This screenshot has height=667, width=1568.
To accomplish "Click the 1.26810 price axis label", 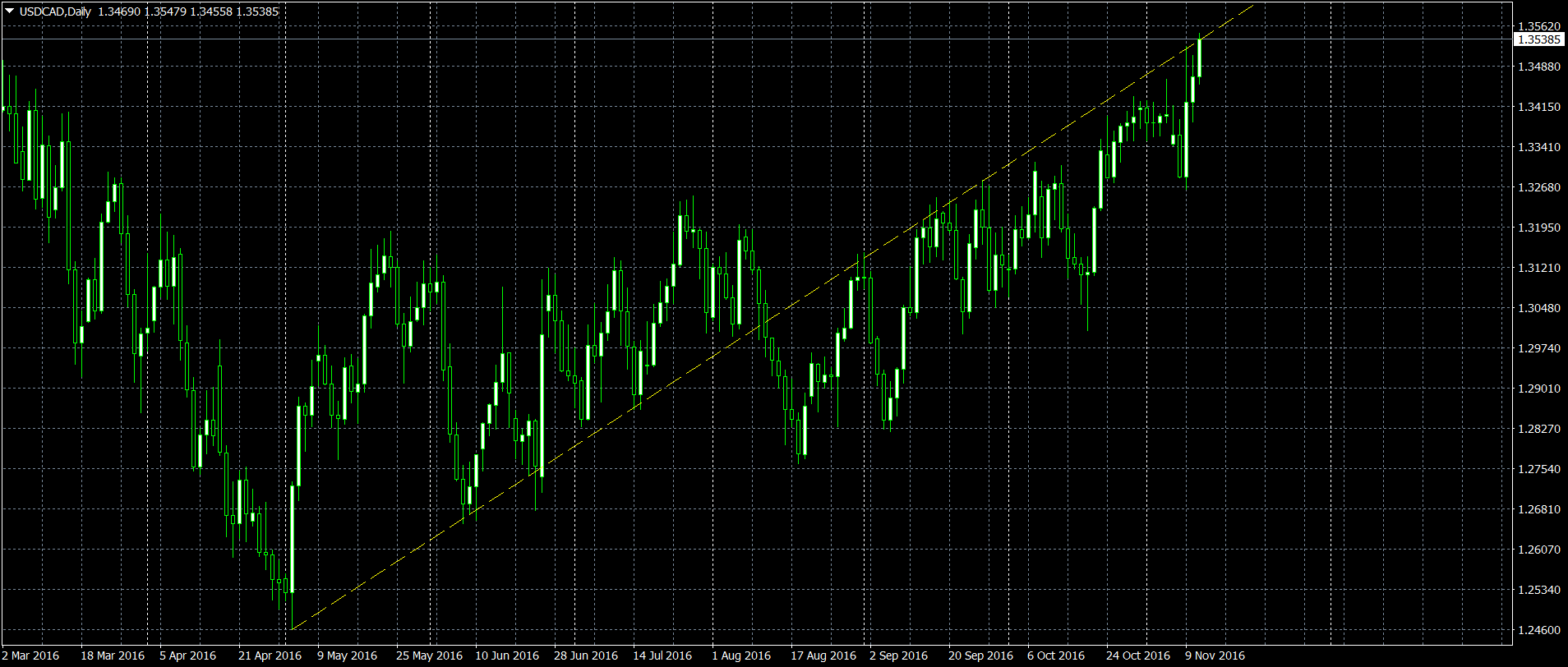I will pos(1539,509).
